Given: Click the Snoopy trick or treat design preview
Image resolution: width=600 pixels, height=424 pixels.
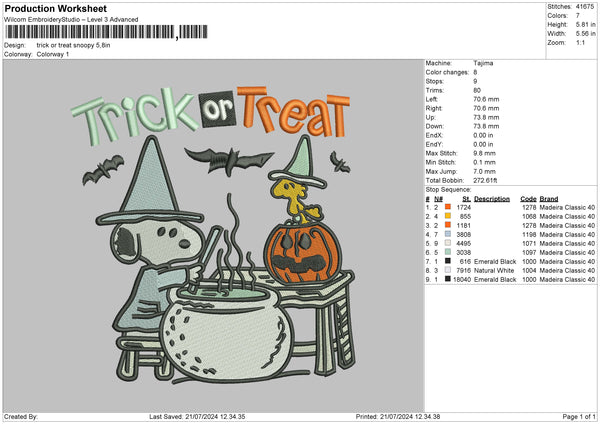Looking at the screenshot, I should pyautogui.click(x=214, y=235).
